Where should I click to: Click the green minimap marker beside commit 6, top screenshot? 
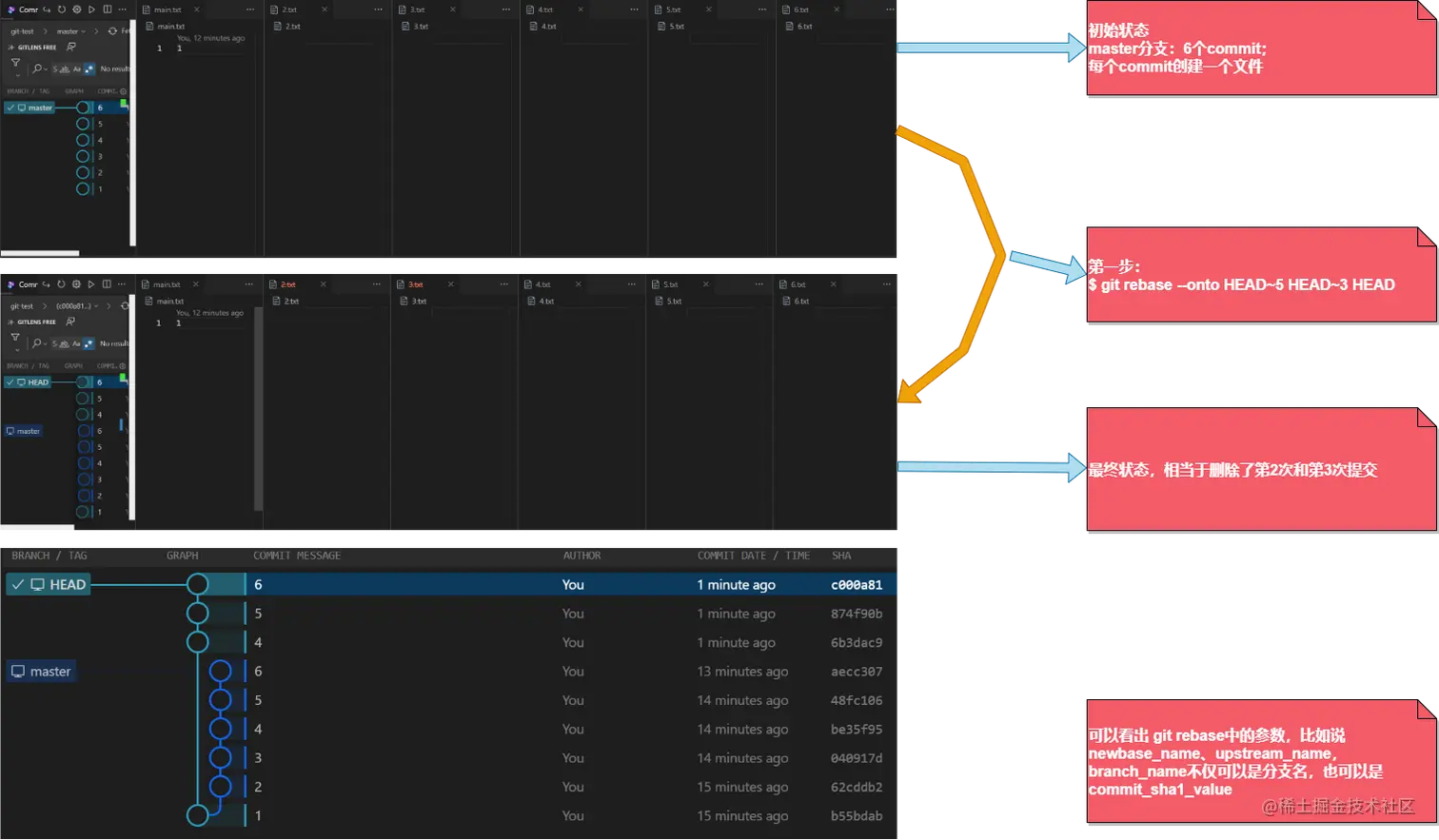coord(124,104)
